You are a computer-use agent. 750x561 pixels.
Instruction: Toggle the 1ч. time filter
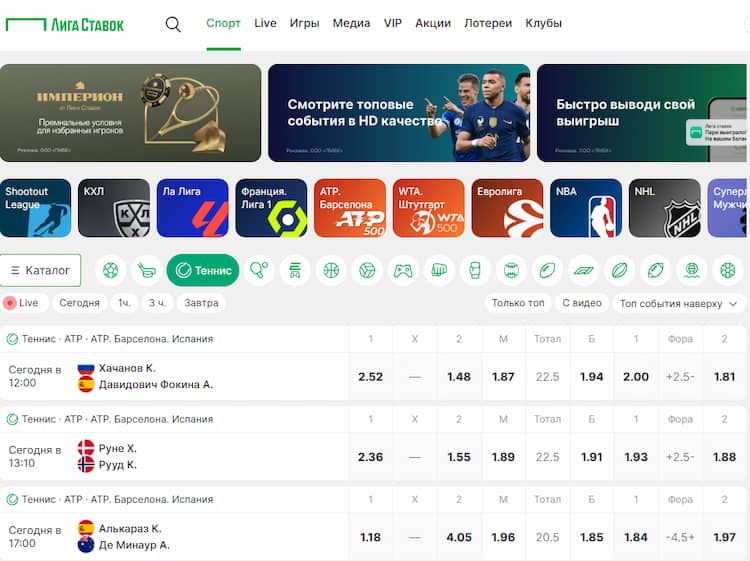point(124,303)
